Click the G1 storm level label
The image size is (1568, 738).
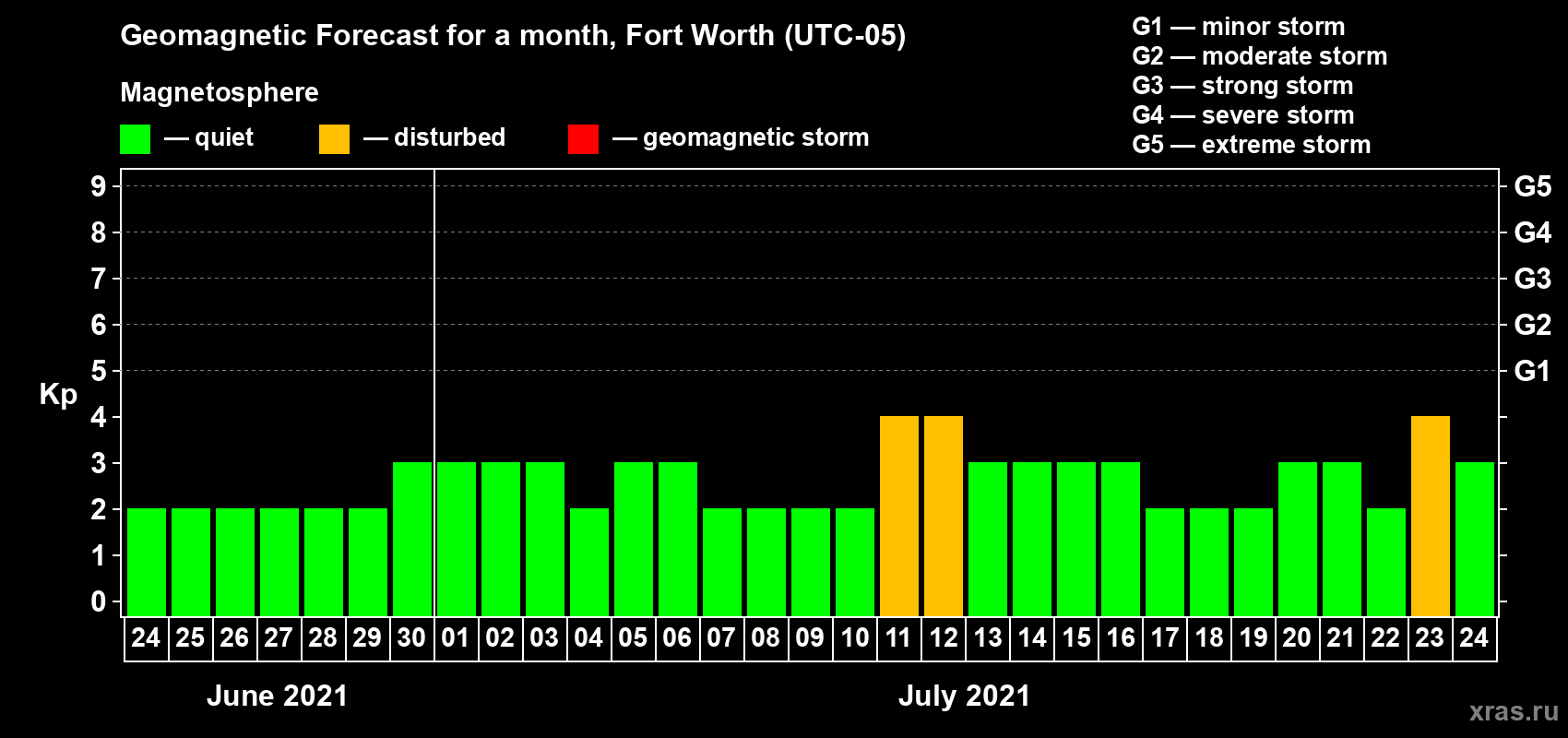coord(1532,371)
